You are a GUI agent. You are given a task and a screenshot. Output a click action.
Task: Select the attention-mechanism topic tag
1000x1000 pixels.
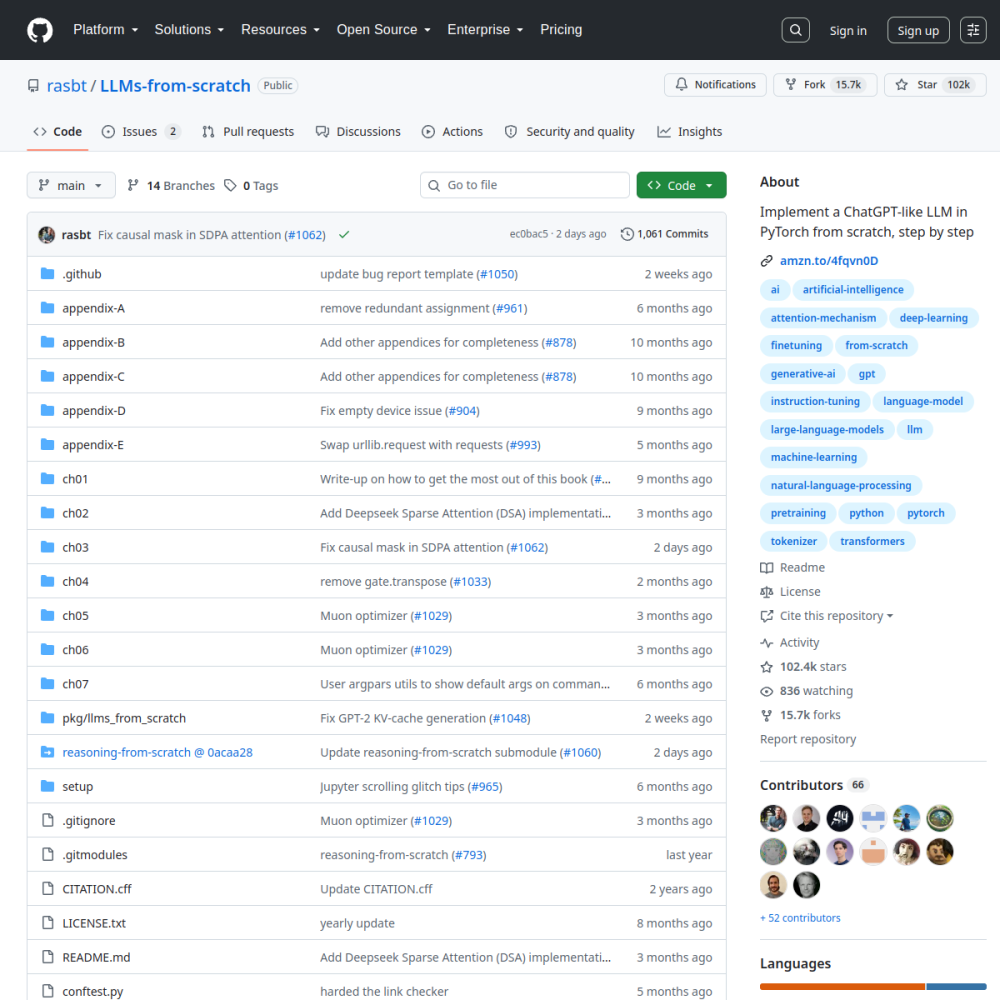pos(823,318)
